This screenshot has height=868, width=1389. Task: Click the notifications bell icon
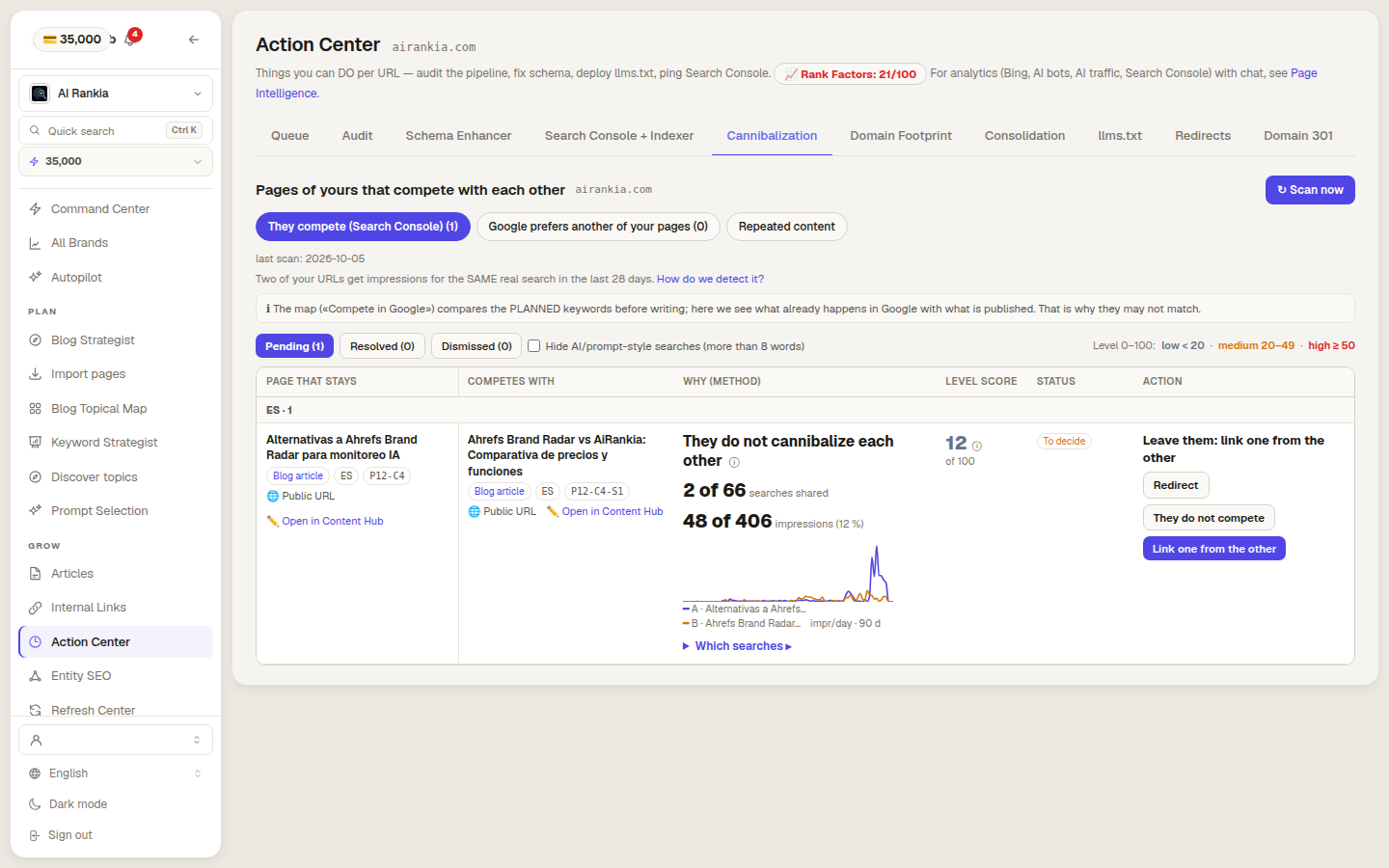tap(129, 40)
